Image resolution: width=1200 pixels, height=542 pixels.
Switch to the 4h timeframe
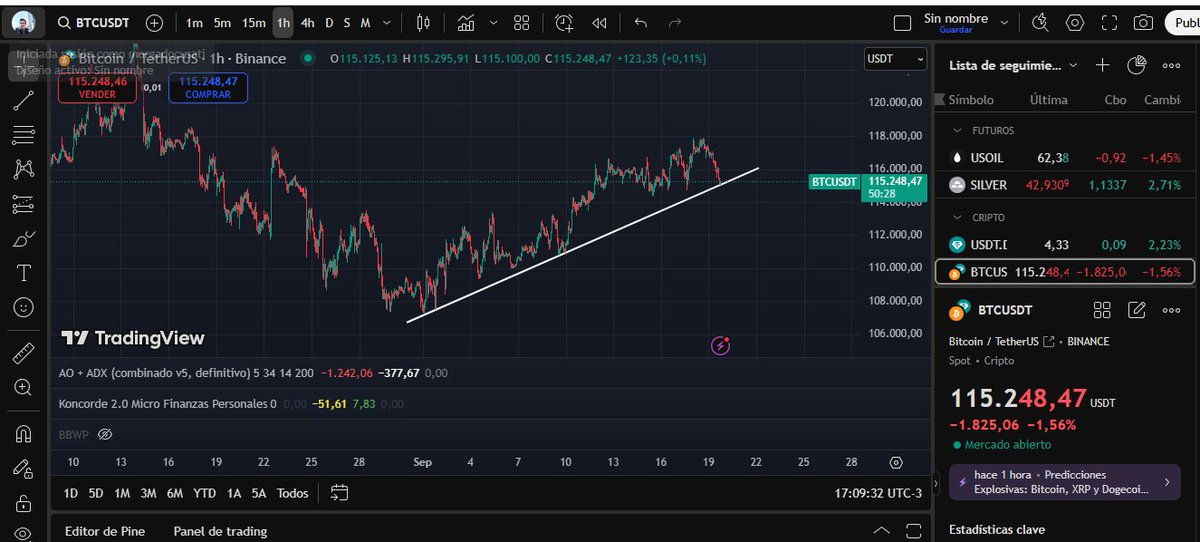307,22
